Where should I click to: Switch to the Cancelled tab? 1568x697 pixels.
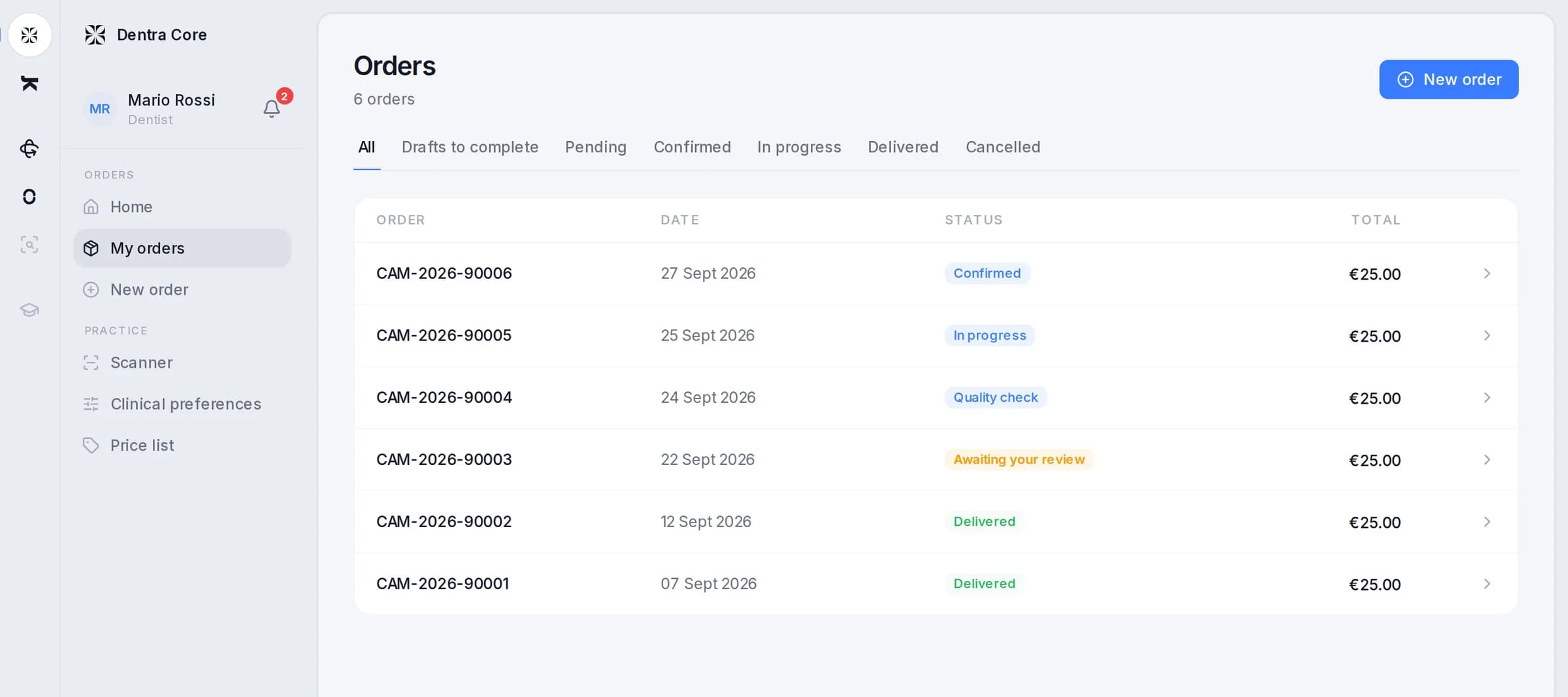[x=1003, y=147]
